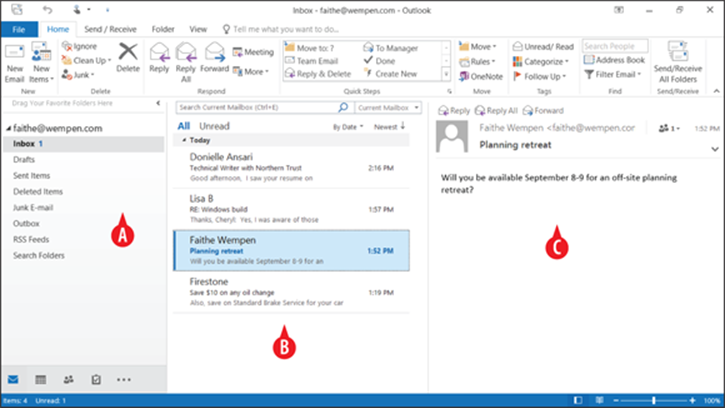
Task: Open the New Items menu
Action: point(41,63)
